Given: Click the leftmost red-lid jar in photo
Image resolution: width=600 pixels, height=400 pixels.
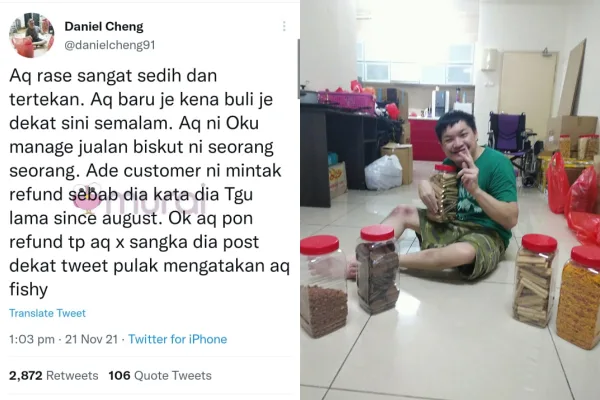Looking at the screenshot, I should coord(323,286).
